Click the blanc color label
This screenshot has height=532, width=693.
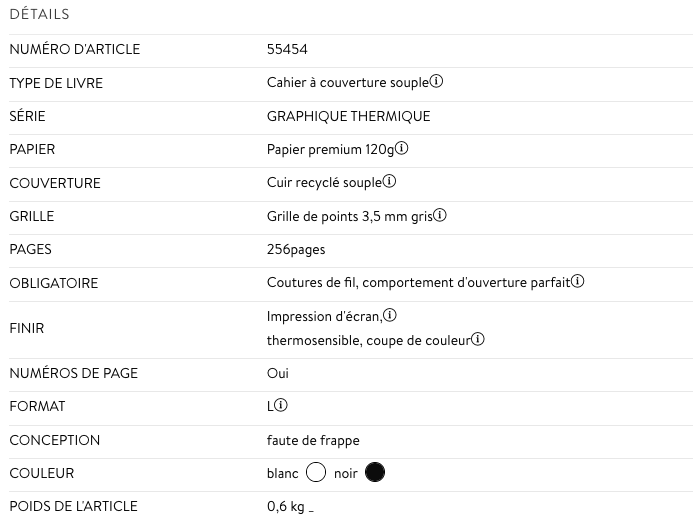283,473
